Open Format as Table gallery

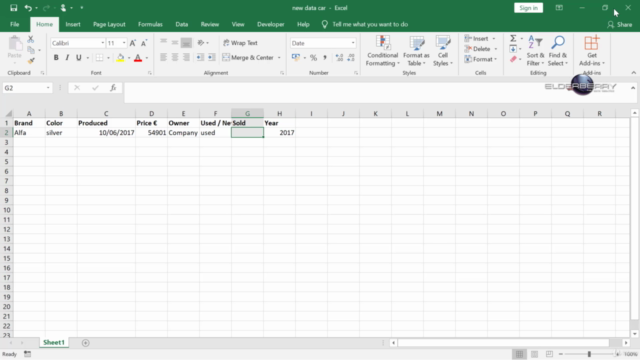[x=416, y=51]
